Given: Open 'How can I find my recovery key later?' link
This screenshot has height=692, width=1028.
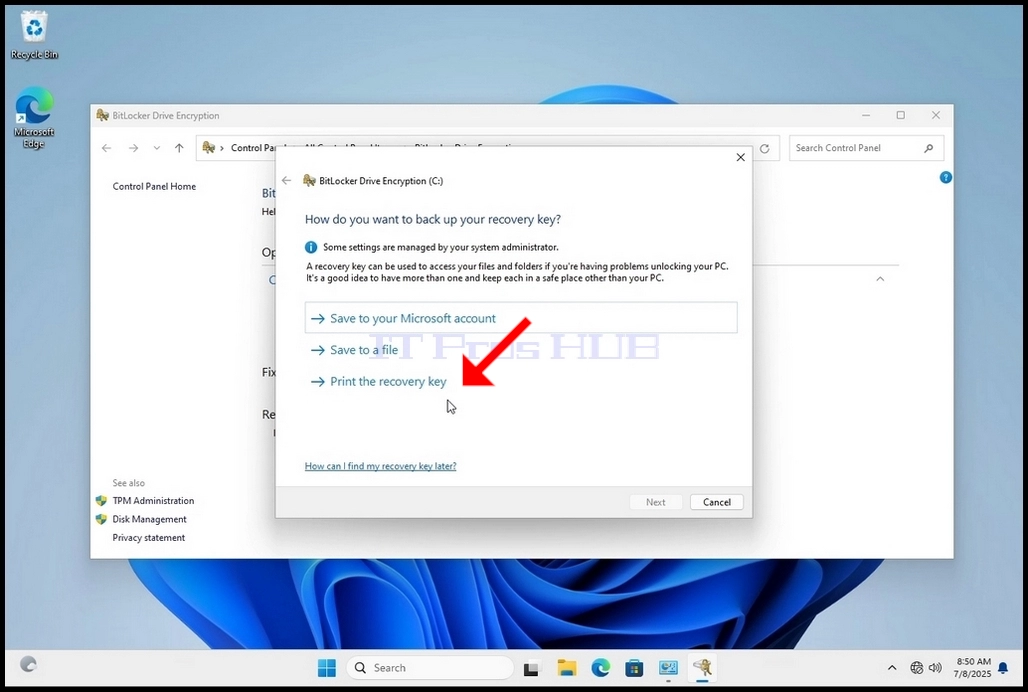Looking at the screenshot, I should (380, 466).
